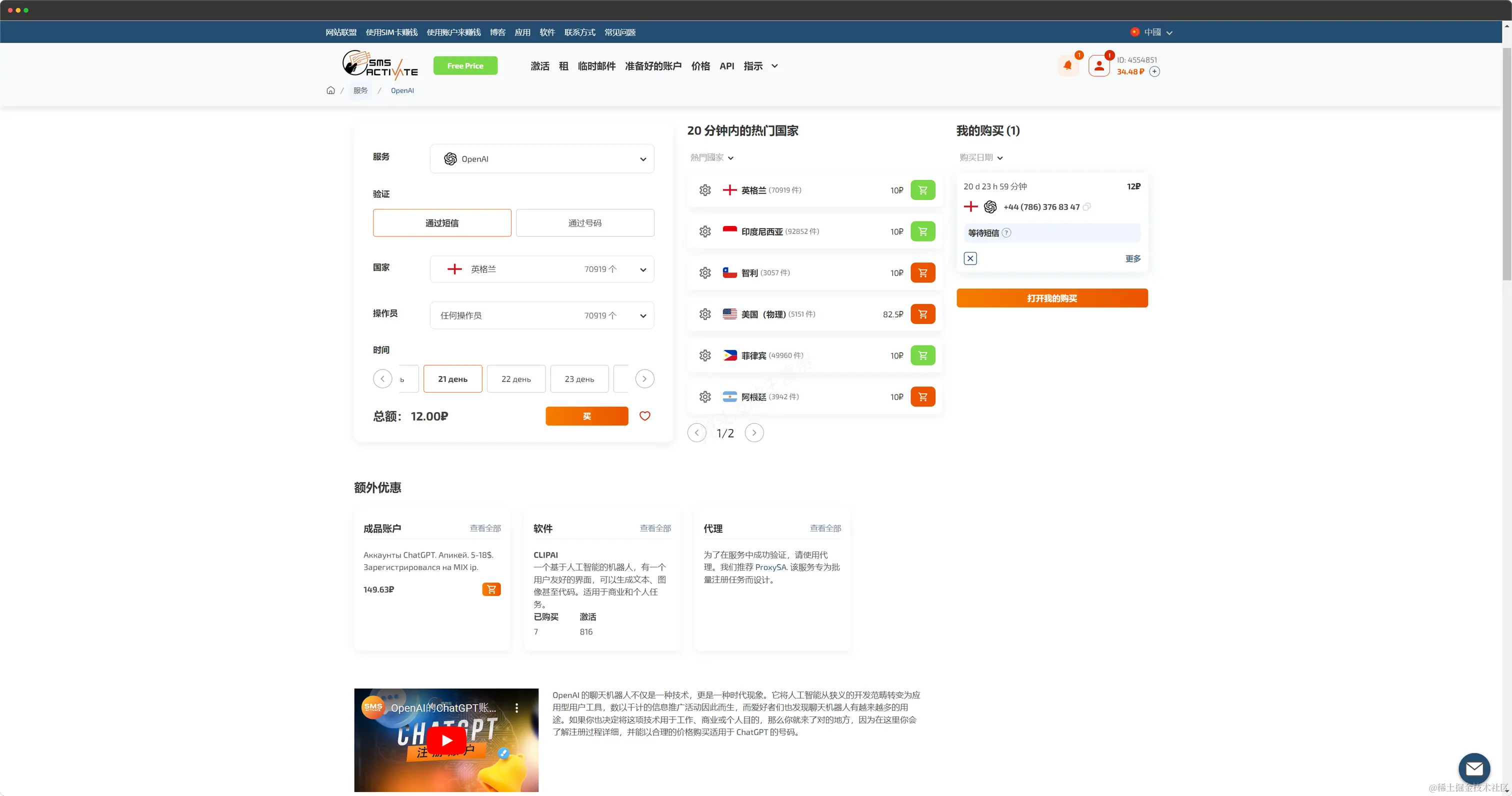Click the 更多 link in purchase card
The image size is (1512, 796).
point(1133,259)
